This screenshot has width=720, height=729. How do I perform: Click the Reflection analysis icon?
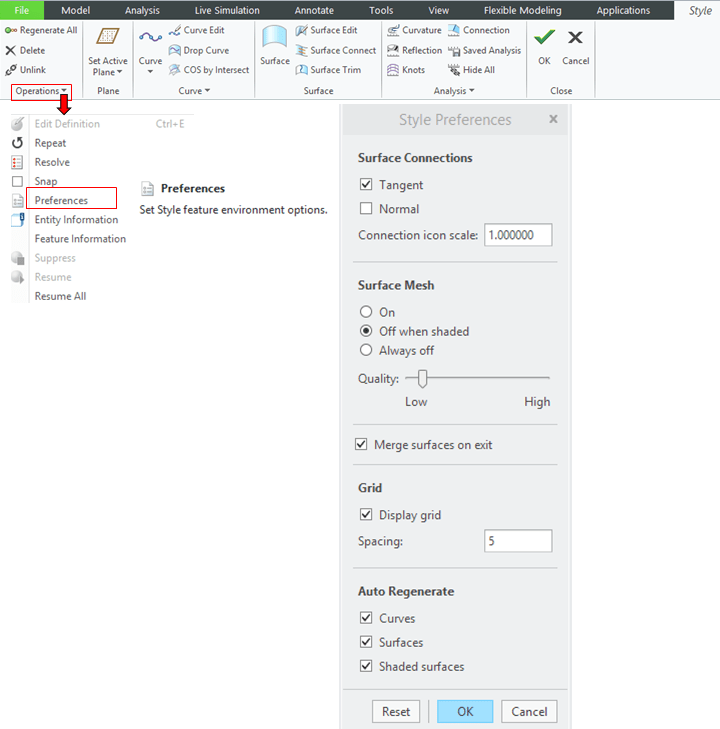[x=393, y=50]
